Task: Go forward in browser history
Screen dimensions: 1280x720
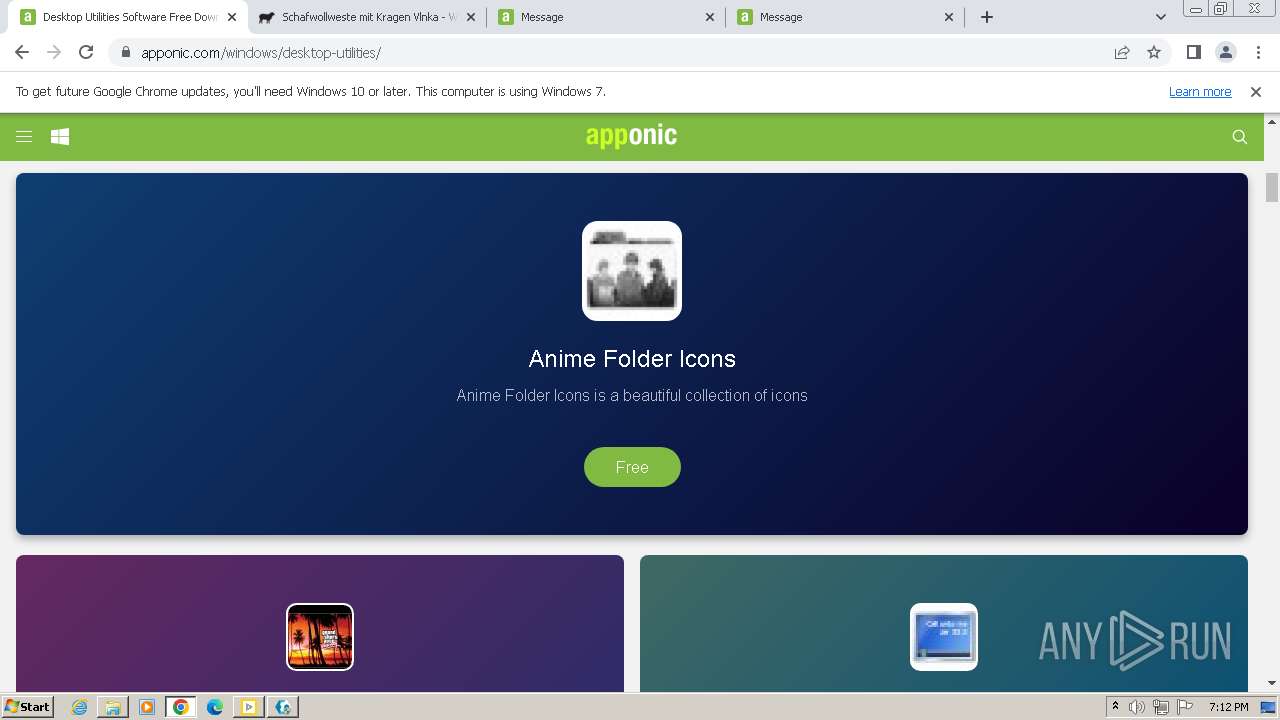Action: [54, 52]
